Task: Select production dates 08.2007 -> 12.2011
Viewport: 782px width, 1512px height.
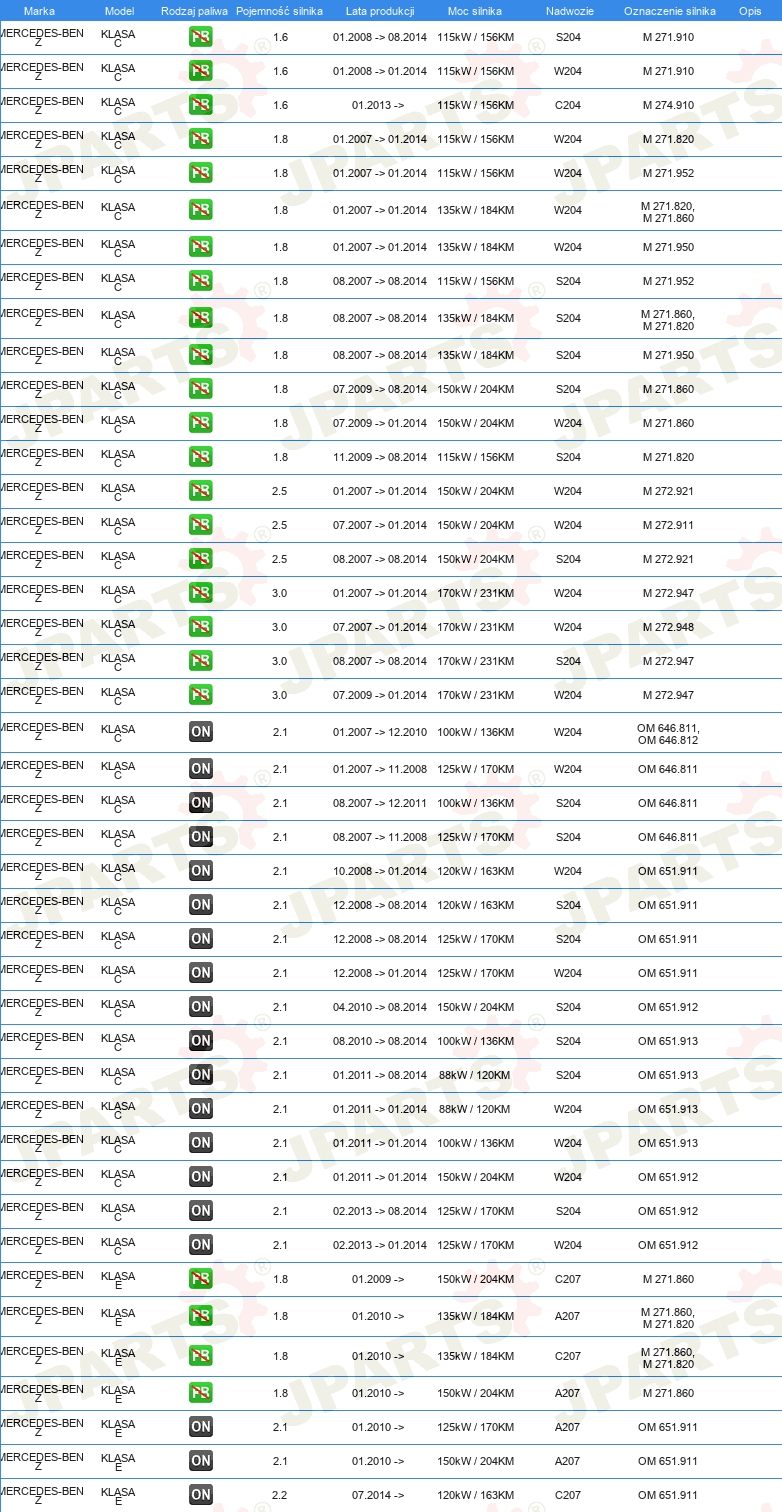Action: [x=380, y=803]
